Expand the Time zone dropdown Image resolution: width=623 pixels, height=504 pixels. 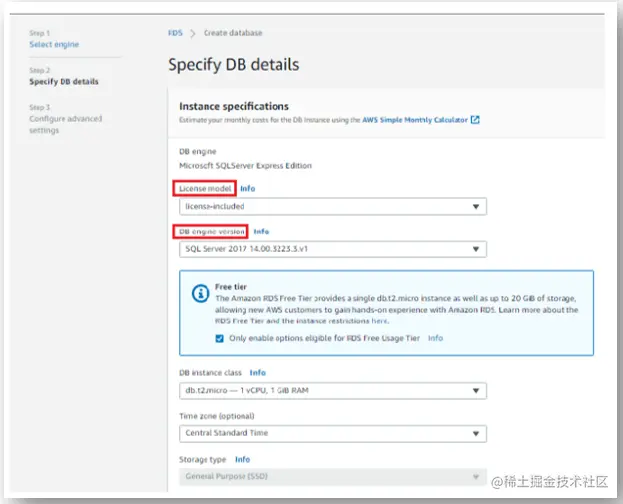[333, 433]
